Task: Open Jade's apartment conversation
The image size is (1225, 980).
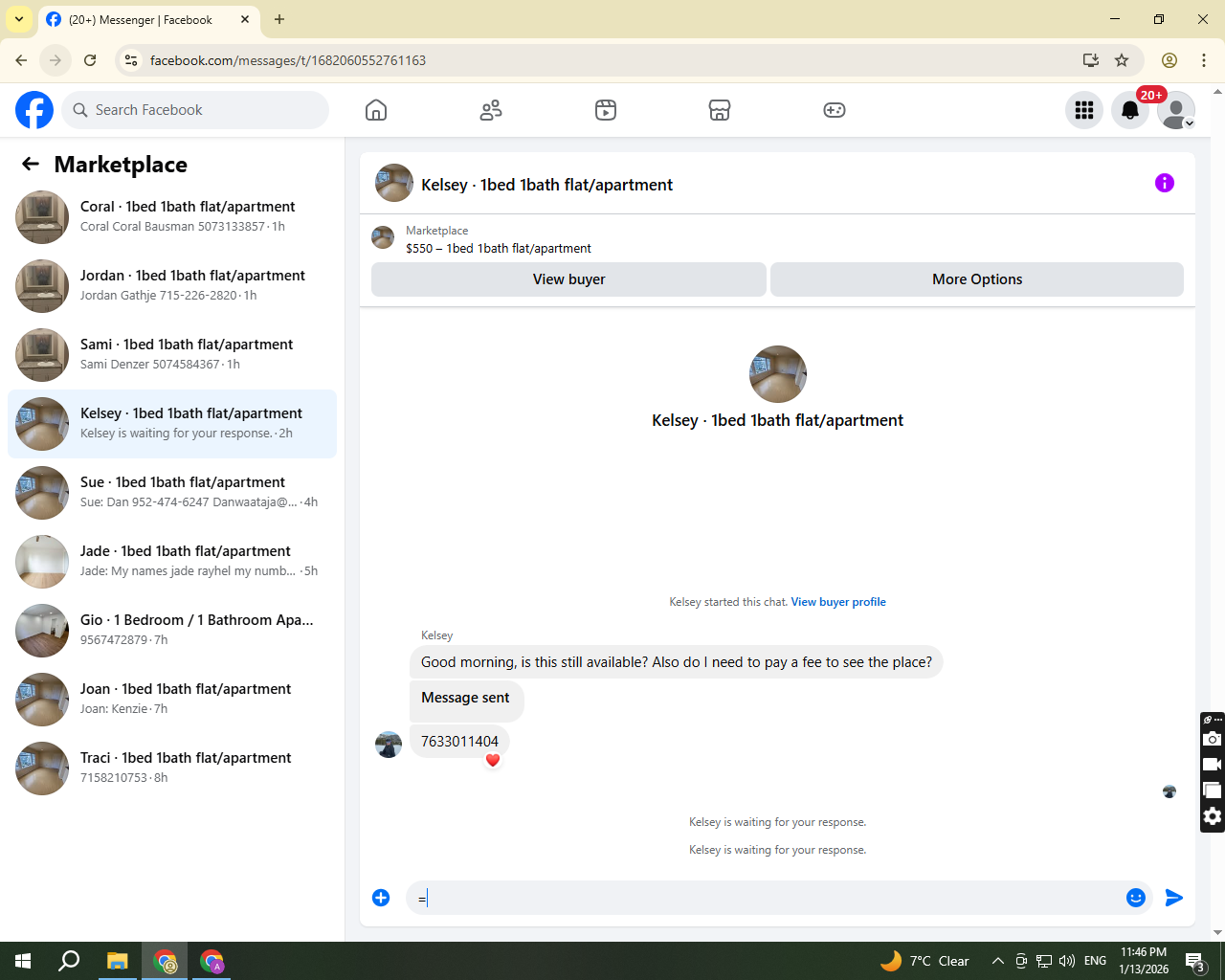Action: point(172,562)
